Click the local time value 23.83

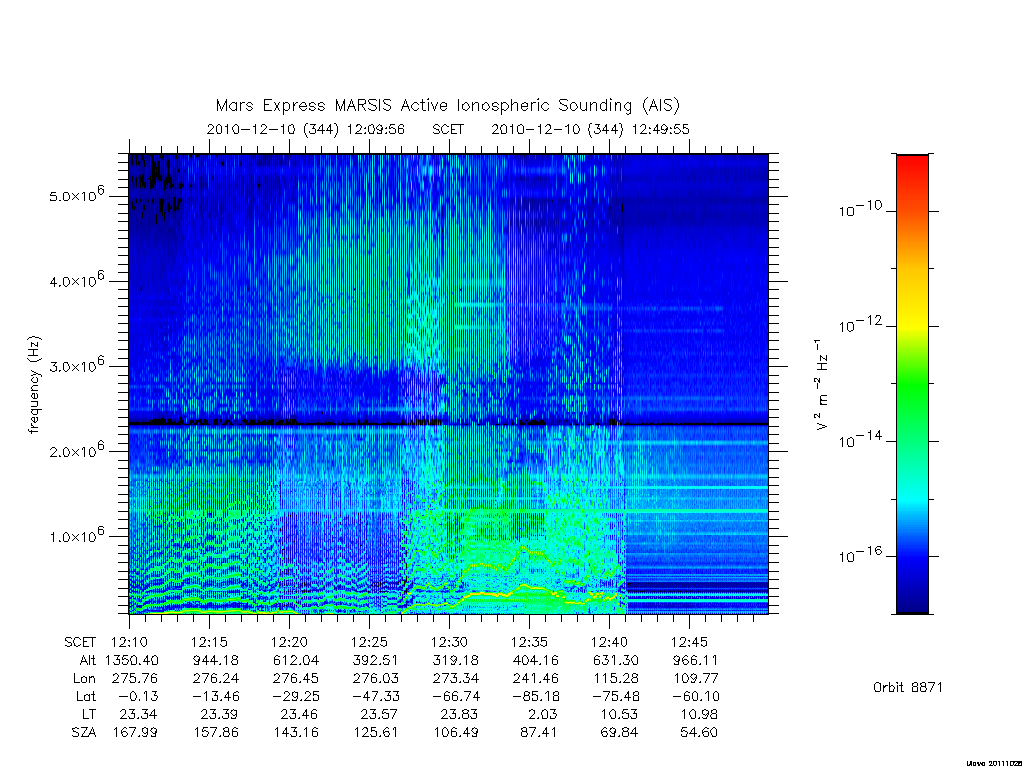pos(458,714)
